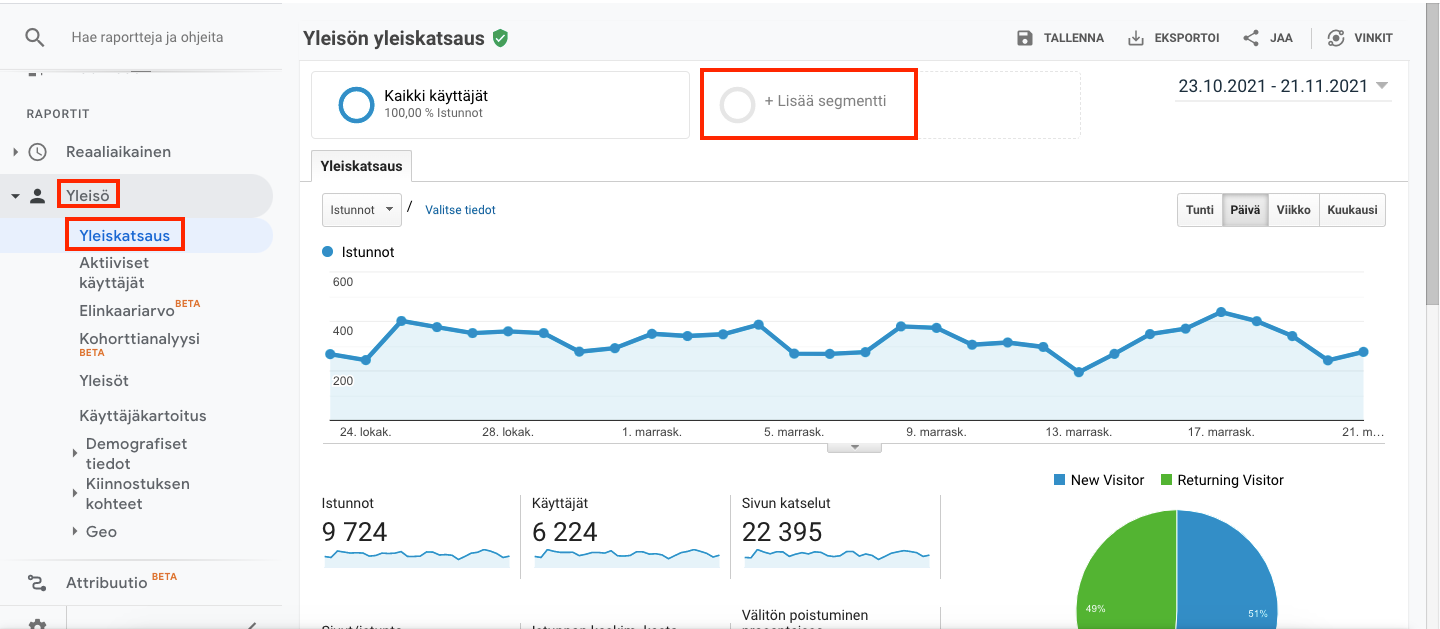
Task: Open Elinkaariarvo report
Action: click(x=127, y=310)
